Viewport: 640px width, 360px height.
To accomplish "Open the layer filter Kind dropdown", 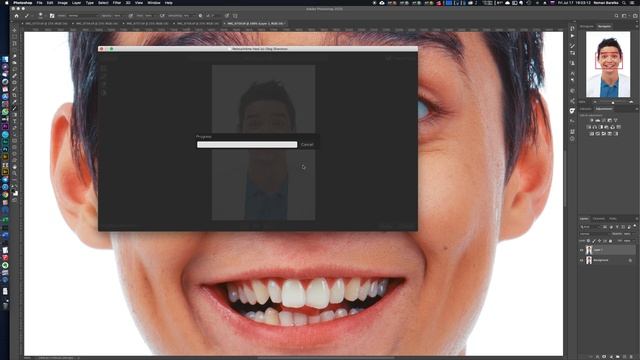I will pos(590,227).
